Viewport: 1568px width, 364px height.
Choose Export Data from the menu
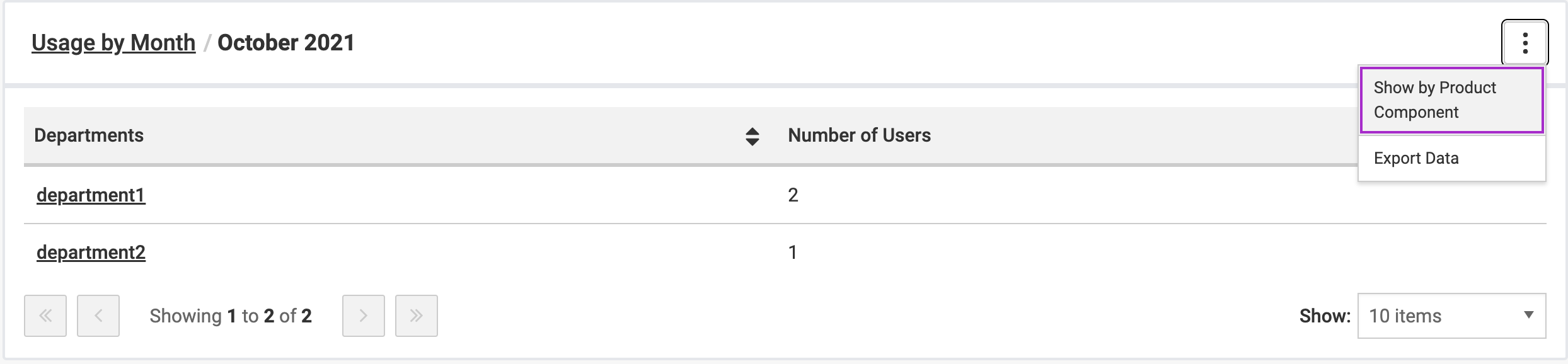[1416, 158]
